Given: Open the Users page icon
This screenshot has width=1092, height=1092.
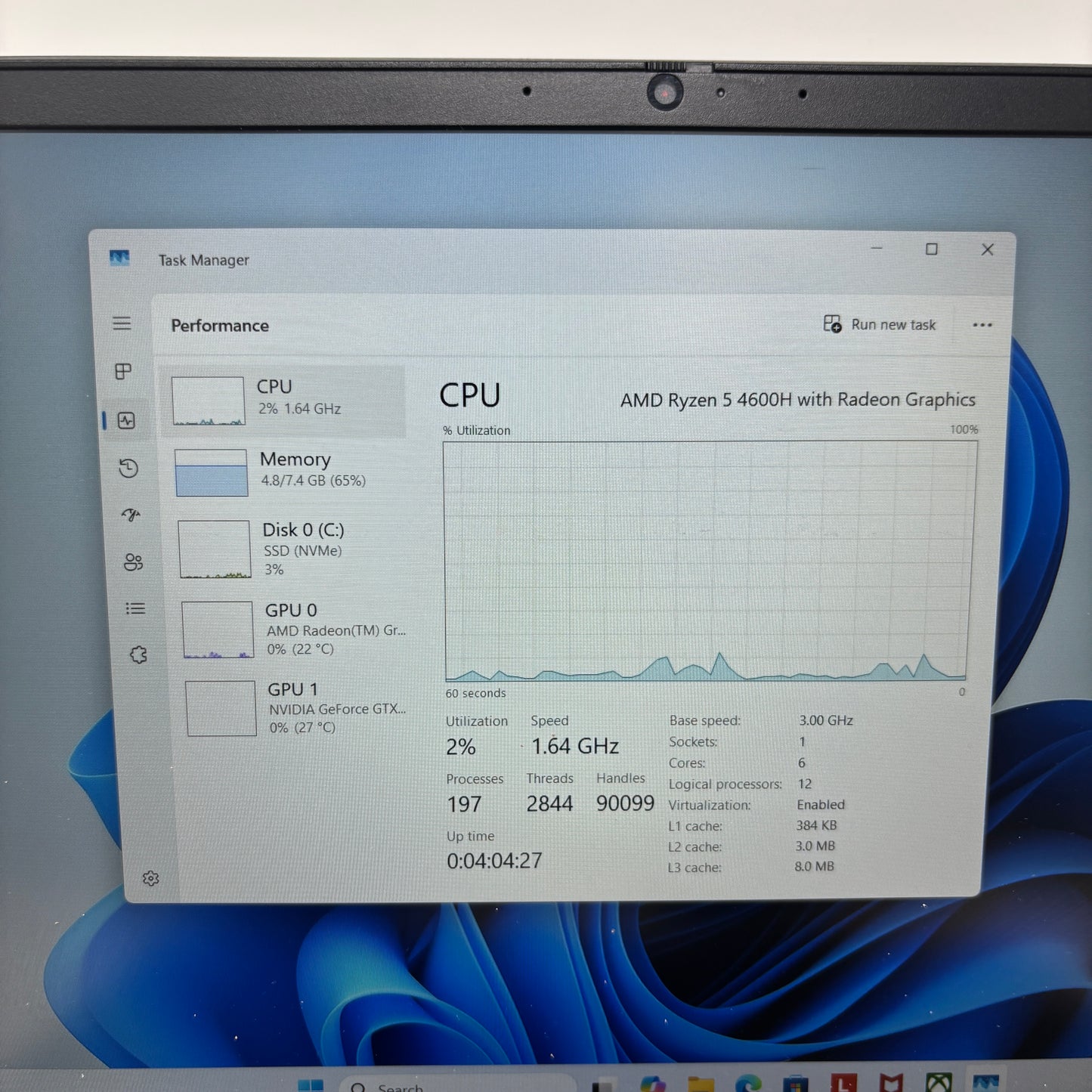Looking at the screenshot, I should click(x=133, y=562).
